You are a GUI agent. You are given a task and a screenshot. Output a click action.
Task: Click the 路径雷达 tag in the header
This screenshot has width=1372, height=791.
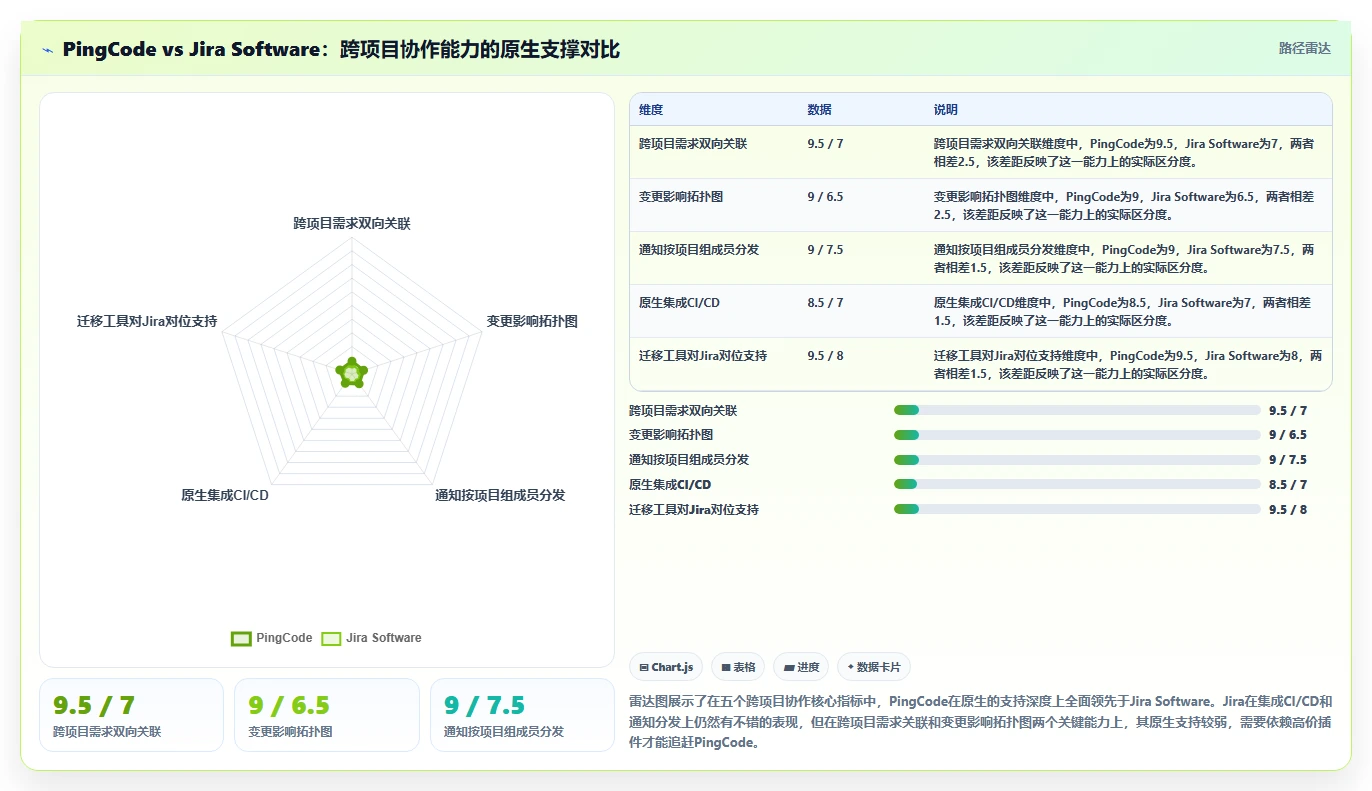pyautogui.click(x=1305, y=48)
